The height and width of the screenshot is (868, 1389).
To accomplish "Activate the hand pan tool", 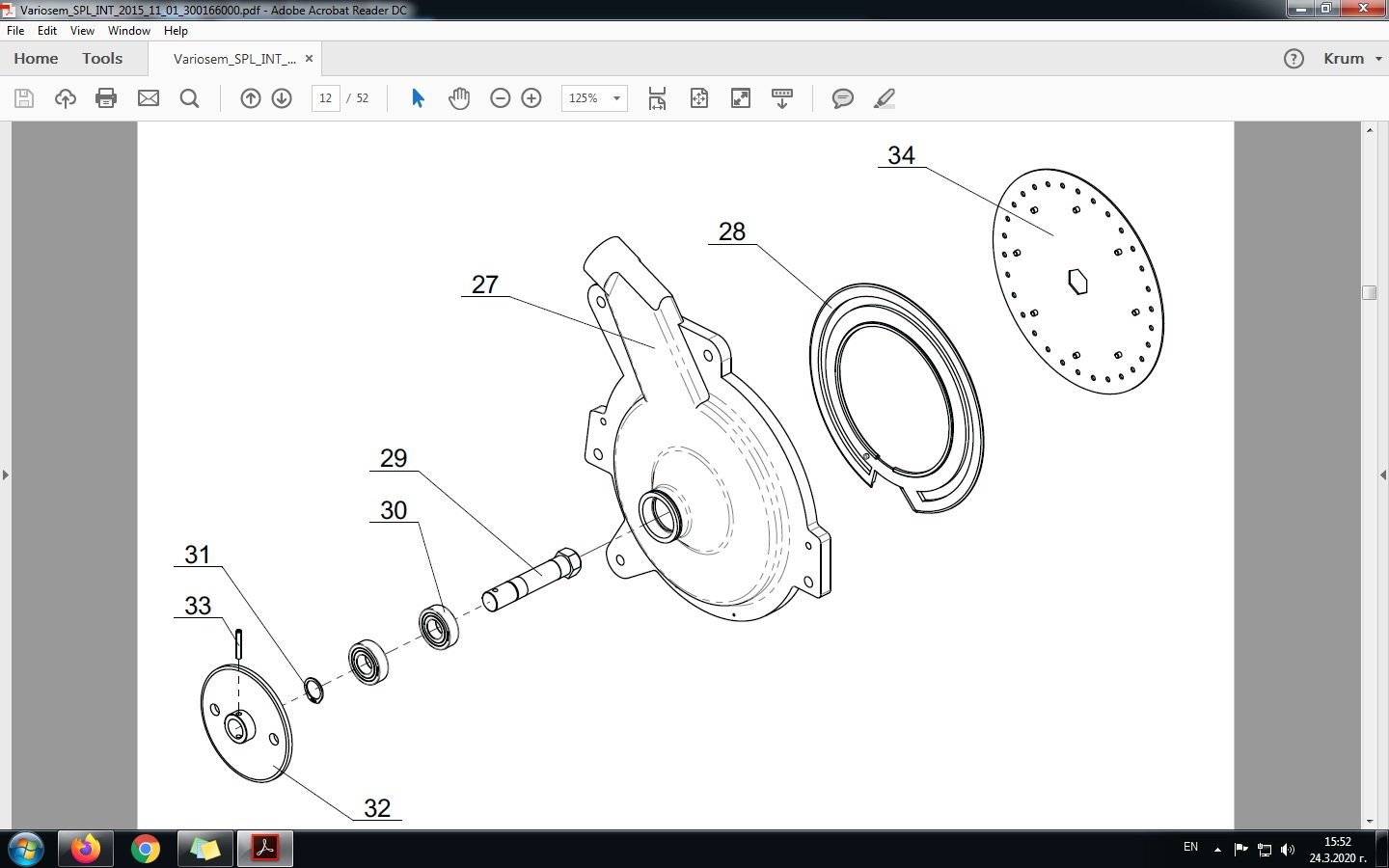I will [459, 98].
